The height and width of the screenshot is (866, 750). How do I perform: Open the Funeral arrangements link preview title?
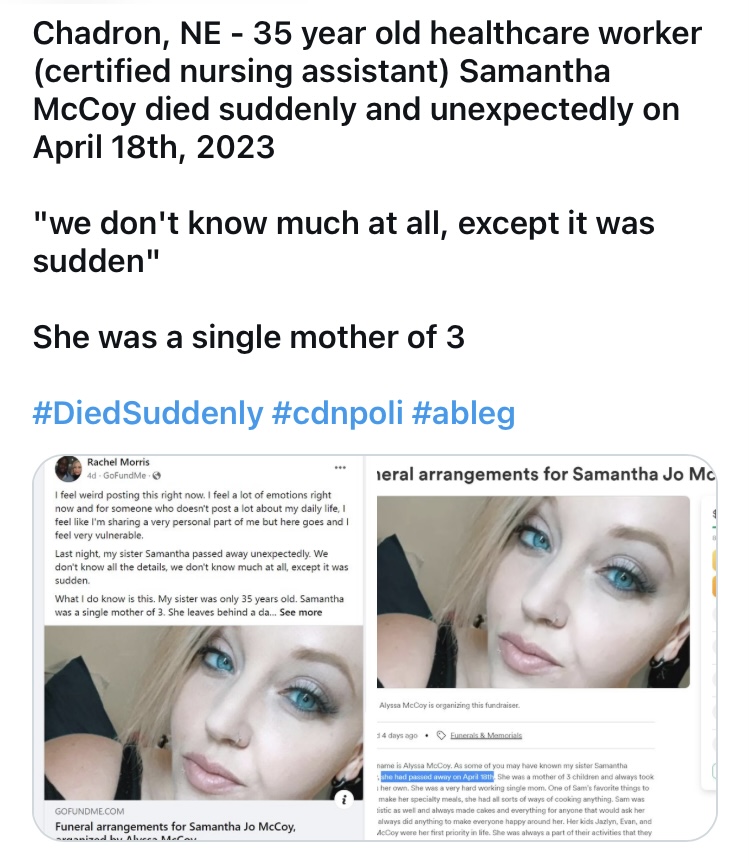tap(176, 826)
